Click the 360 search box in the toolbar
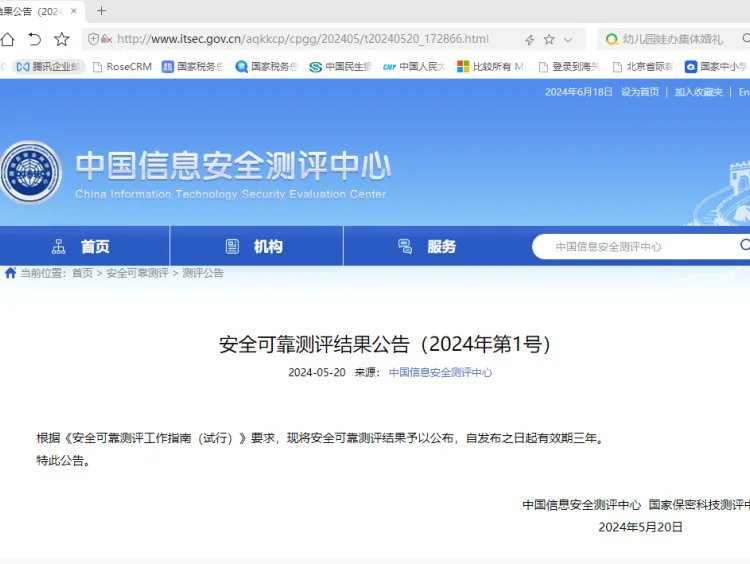Screen dimensions: 750x564 point(673,39)
